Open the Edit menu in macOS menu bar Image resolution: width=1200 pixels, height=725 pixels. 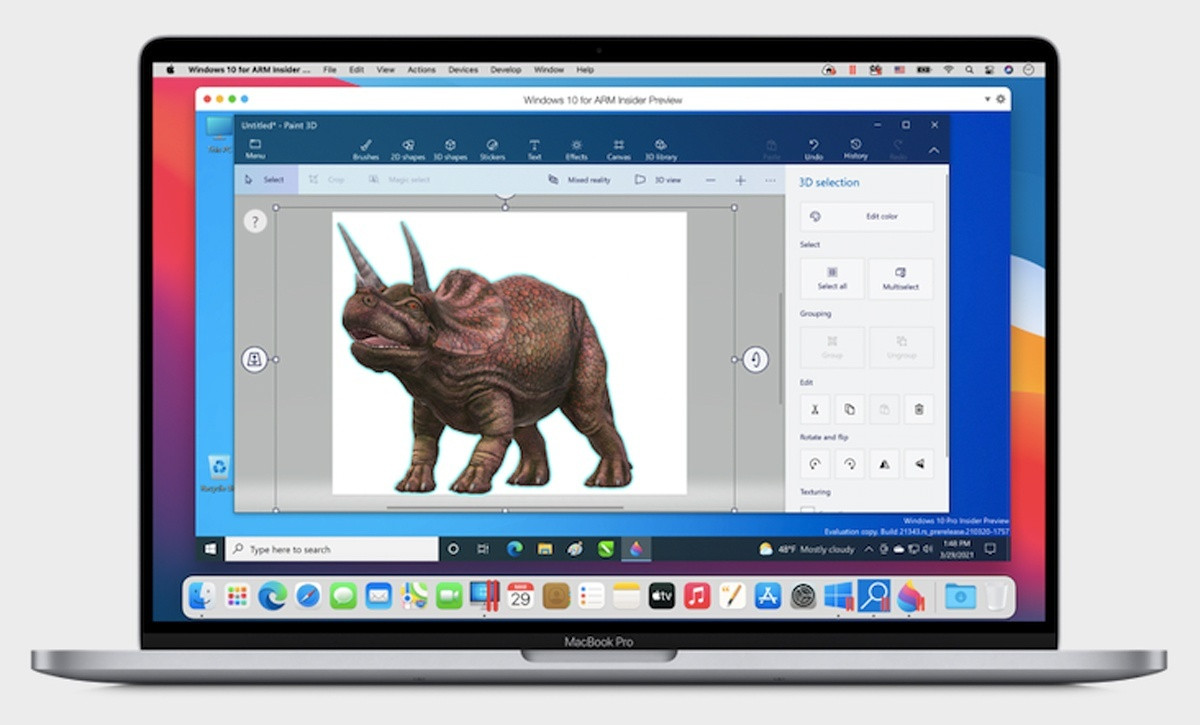tap(356, 70)
